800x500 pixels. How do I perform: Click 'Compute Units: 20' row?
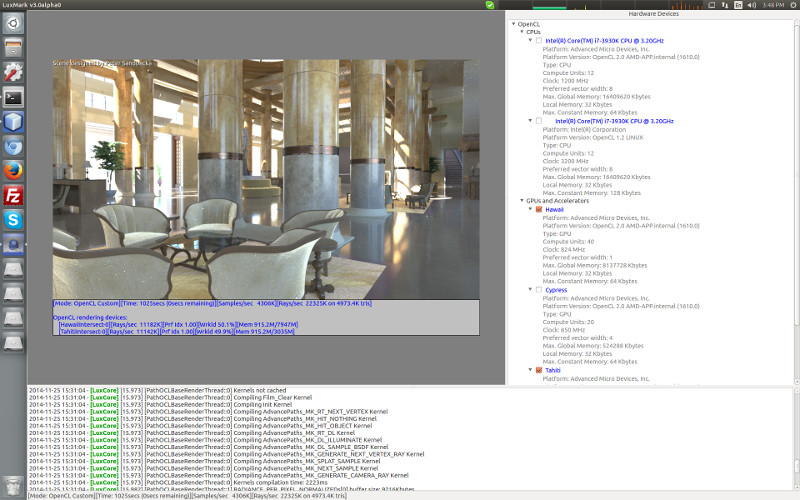pos(568,322)
